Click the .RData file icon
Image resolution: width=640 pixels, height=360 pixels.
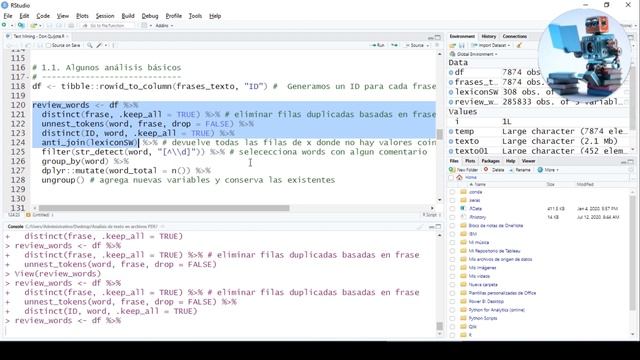463,209
